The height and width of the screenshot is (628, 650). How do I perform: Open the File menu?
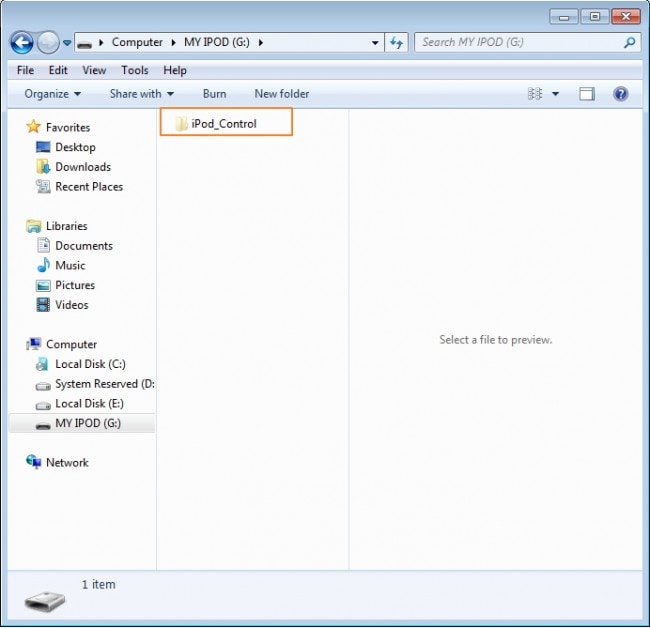coord(25,70)
